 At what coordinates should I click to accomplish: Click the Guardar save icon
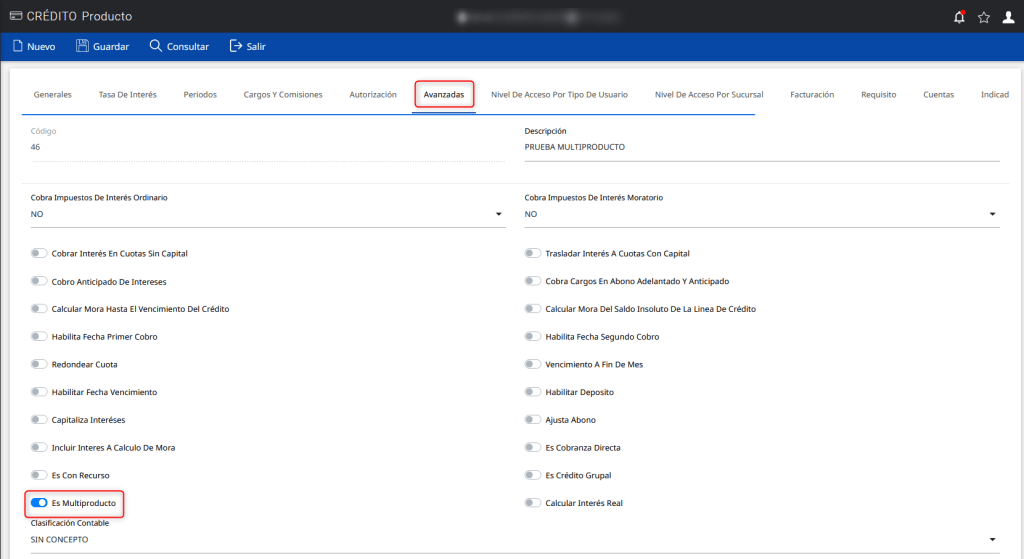pyautogui.click(x=82, y=46)
